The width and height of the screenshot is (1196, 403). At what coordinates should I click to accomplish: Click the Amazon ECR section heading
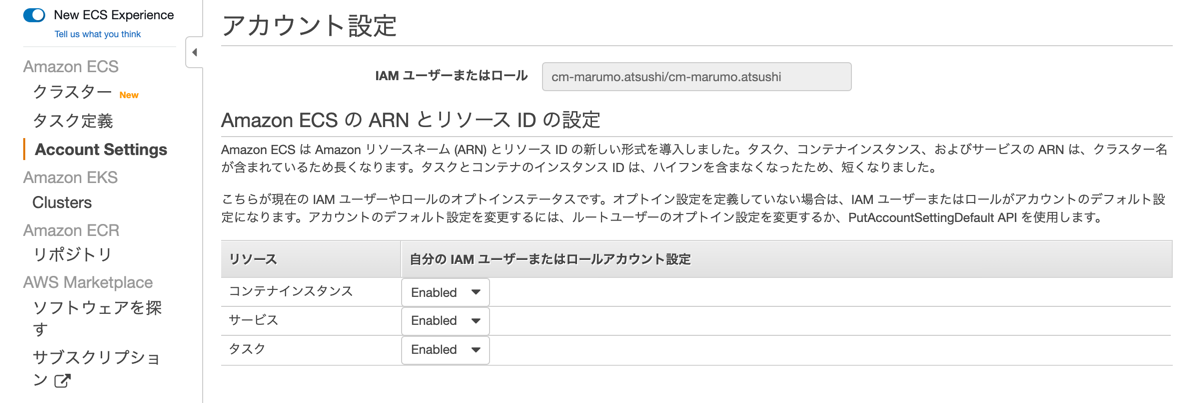[71, 230]
